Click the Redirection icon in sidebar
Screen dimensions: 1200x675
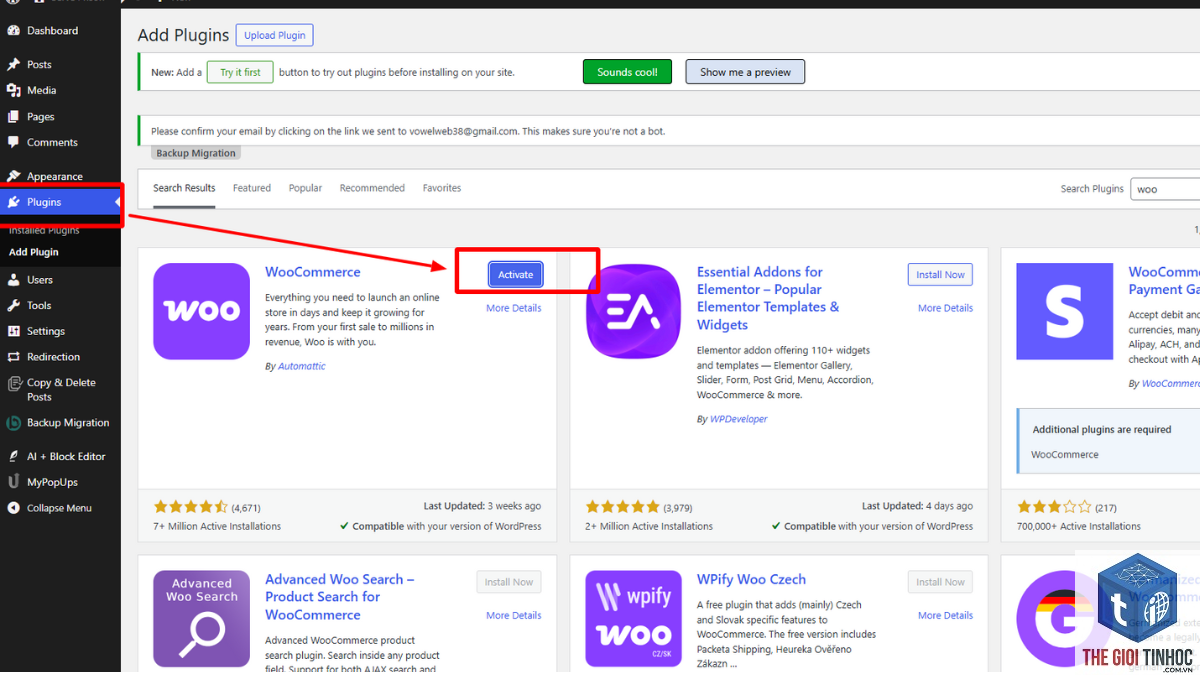click(x=13, y=357)
